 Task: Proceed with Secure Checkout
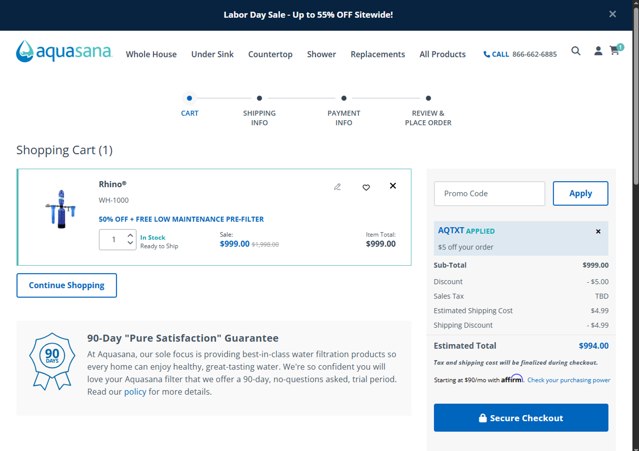coord(521,418)
